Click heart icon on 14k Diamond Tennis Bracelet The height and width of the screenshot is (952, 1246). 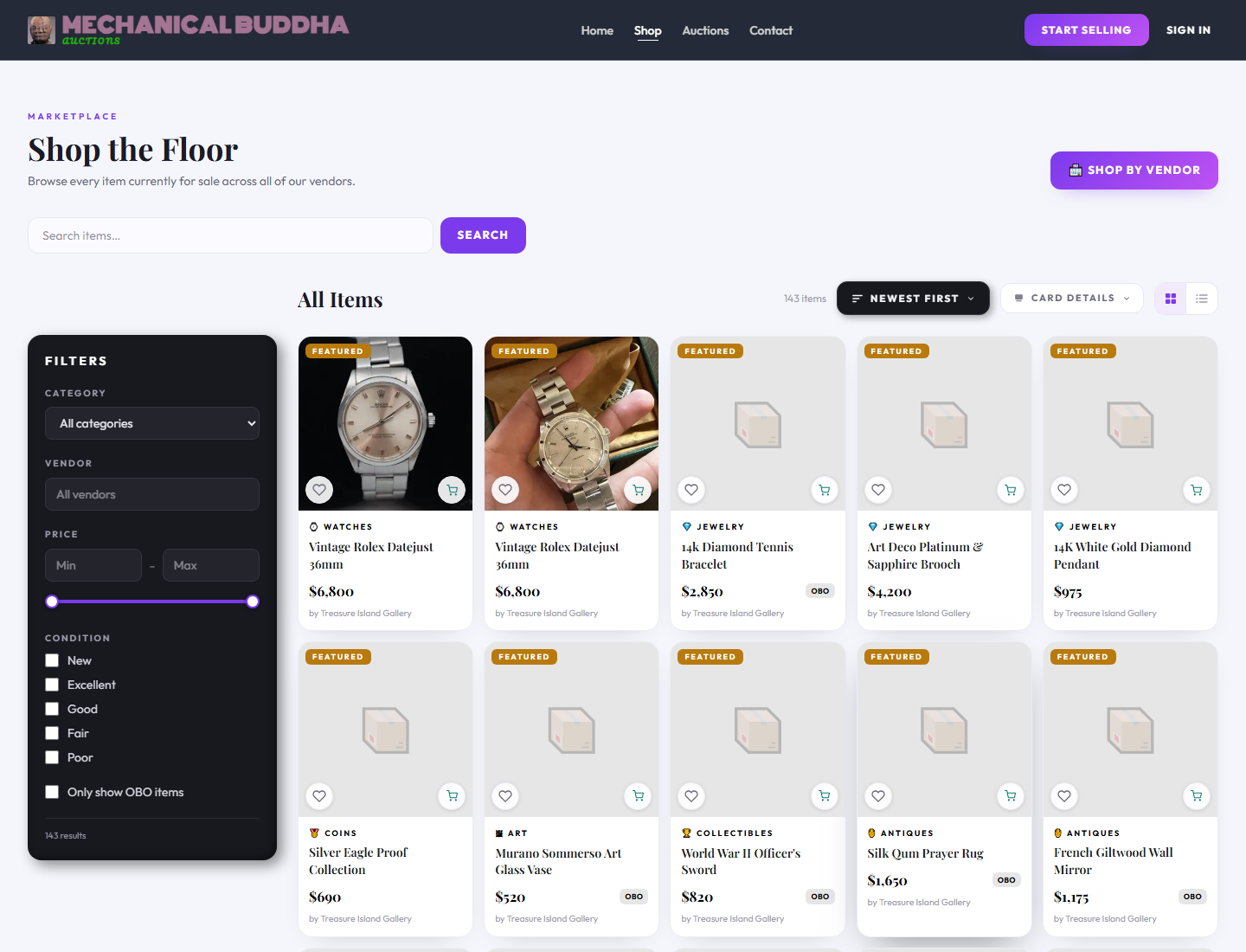coord(691,490)
